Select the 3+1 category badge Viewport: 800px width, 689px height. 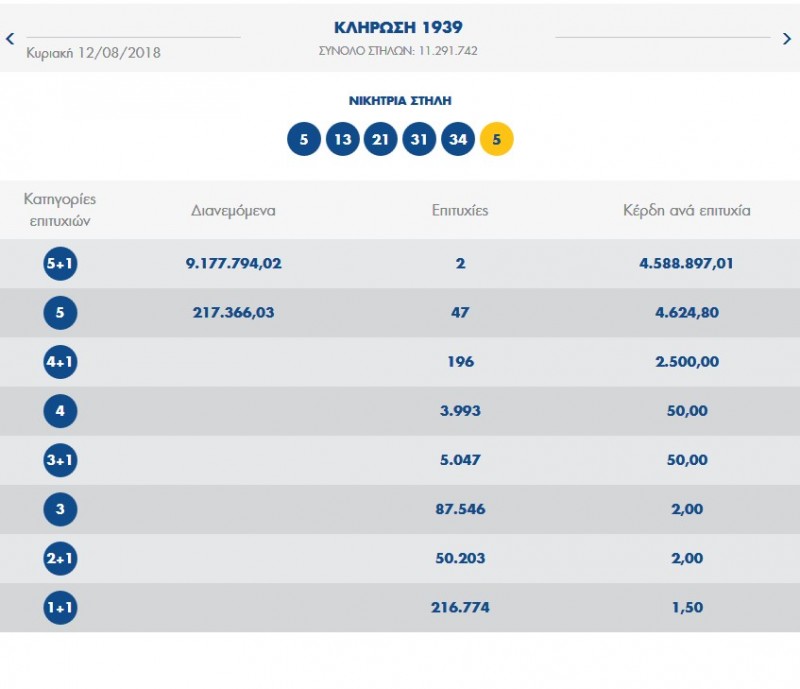(60, 460)
